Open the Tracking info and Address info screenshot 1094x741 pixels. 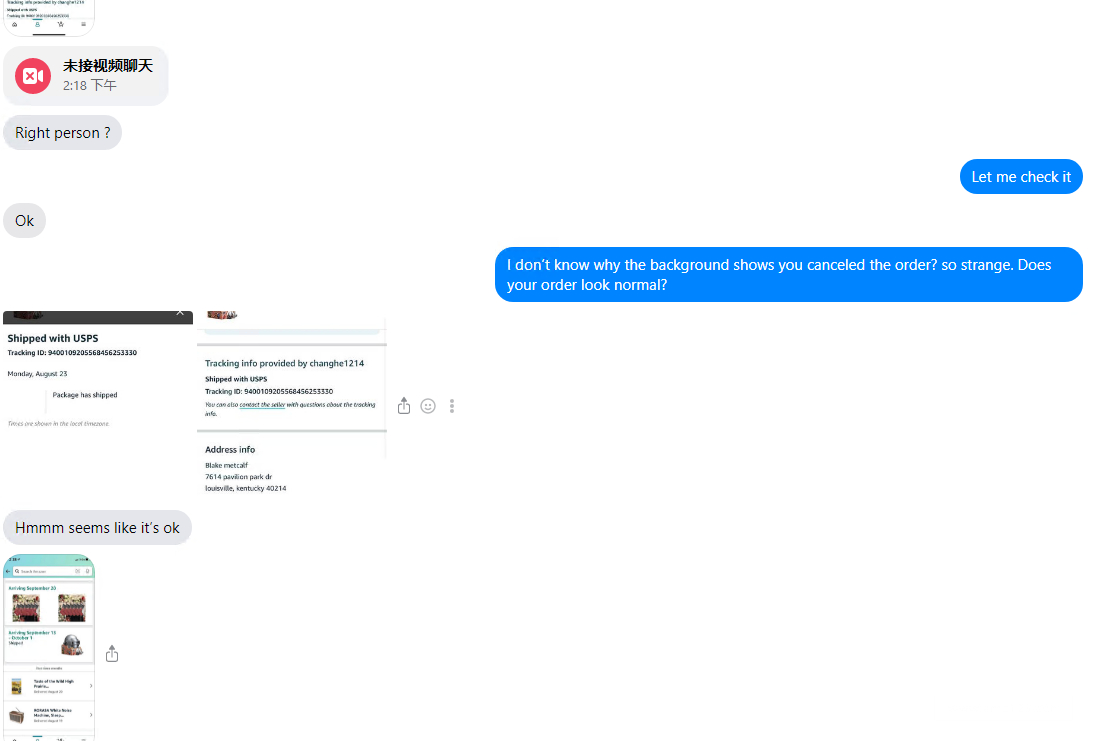(292, 402)
